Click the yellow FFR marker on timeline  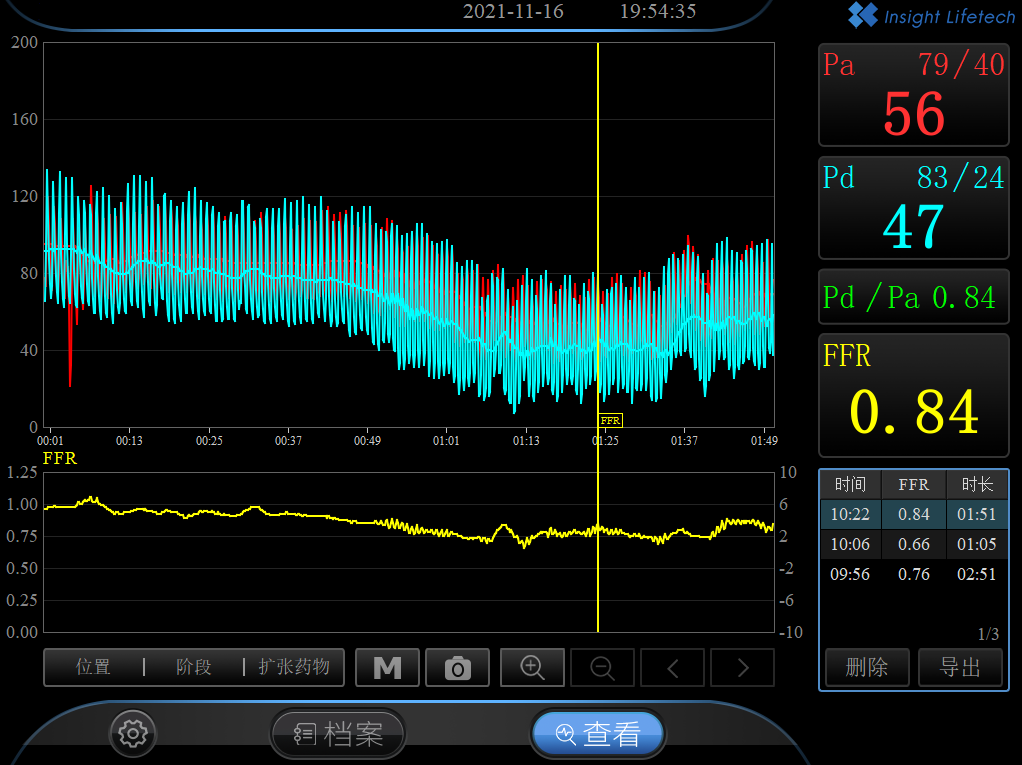point(610,421)
